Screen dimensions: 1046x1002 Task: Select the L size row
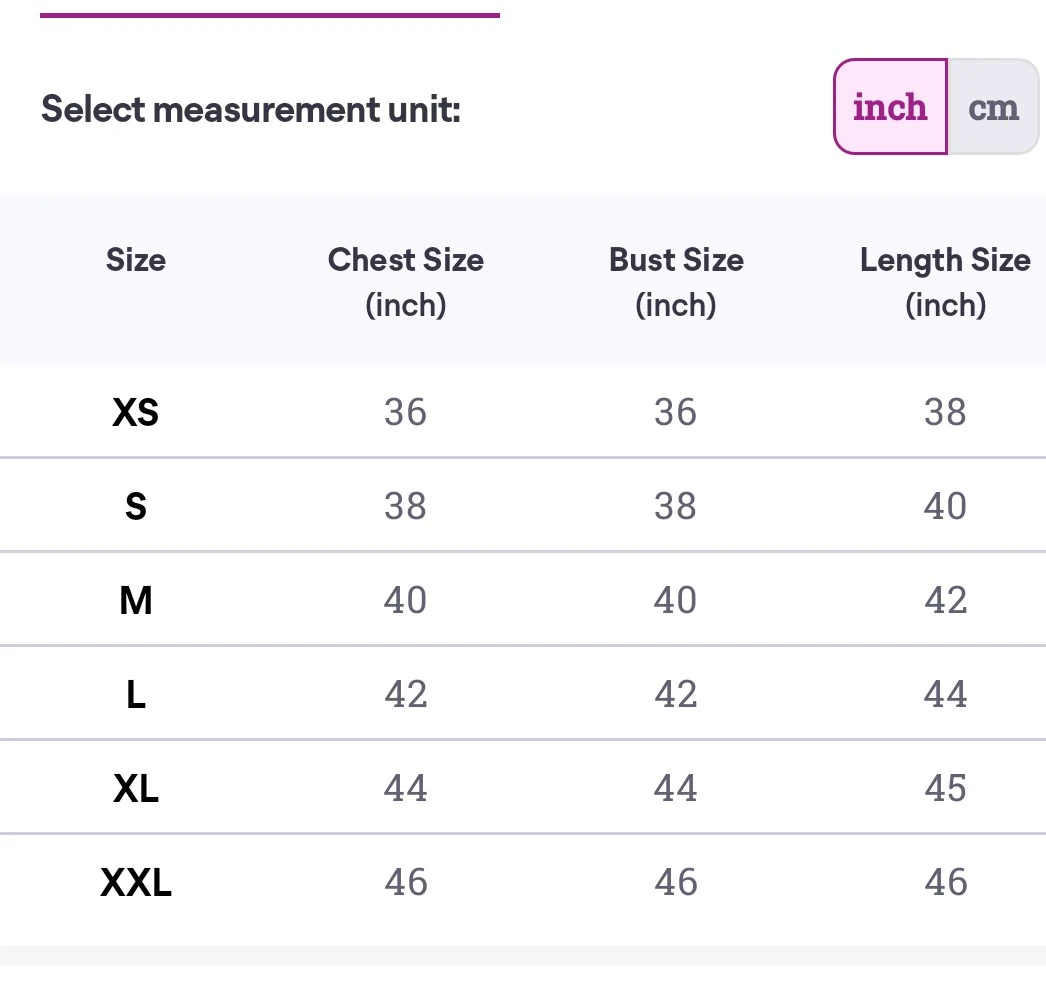pos(135,693)
